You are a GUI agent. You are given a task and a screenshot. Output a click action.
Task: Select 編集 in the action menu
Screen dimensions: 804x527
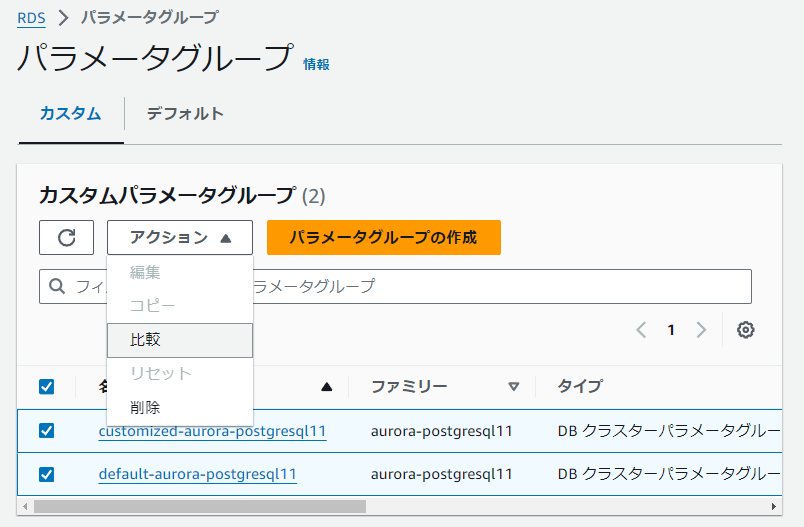coord(180,272)
